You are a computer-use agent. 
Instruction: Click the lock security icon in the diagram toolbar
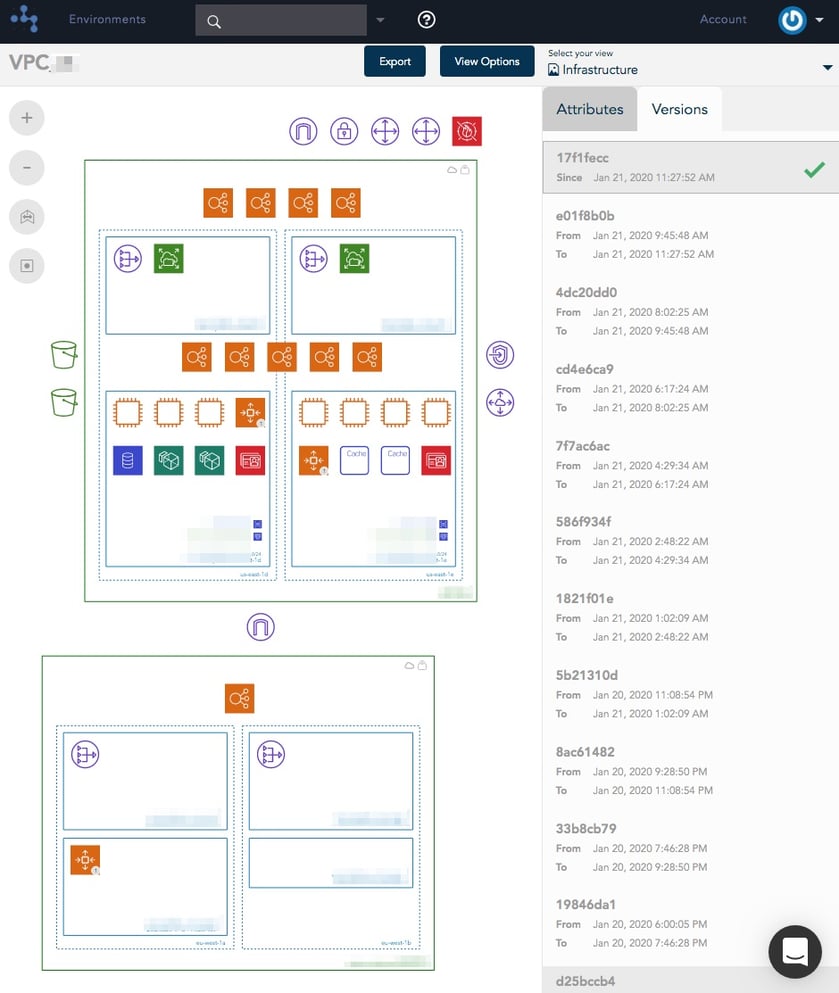pyautogui.click(x=344, y=131)
